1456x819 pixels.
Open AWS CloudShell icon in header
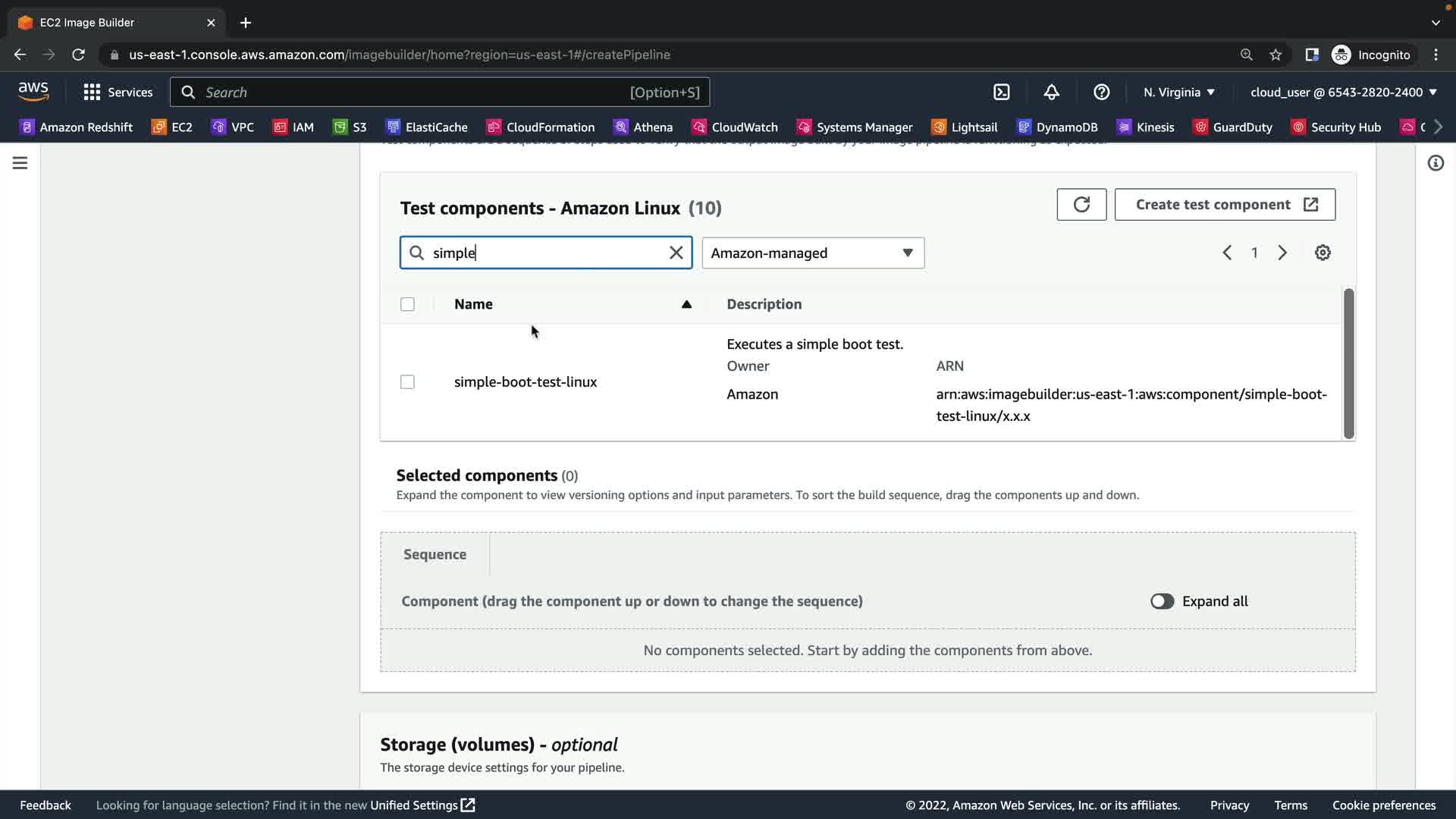tap(1001, 92)
